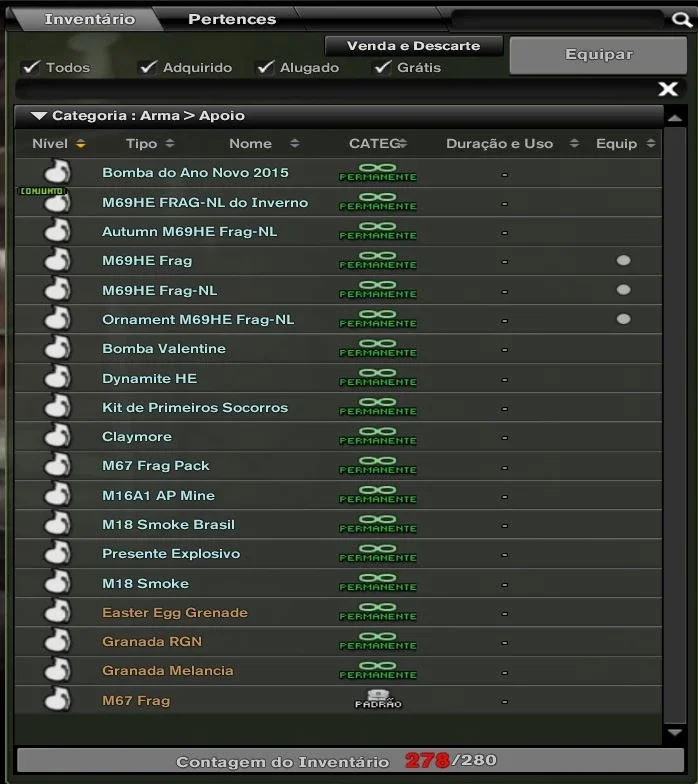Click icon beside Granada RGN
The width and height of the screenshot is (698, 784).
click(x=58, y=641)
